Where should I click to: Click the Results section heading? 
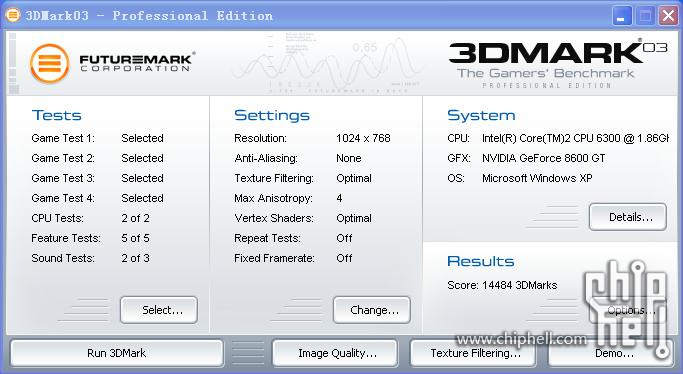[481, 261]
